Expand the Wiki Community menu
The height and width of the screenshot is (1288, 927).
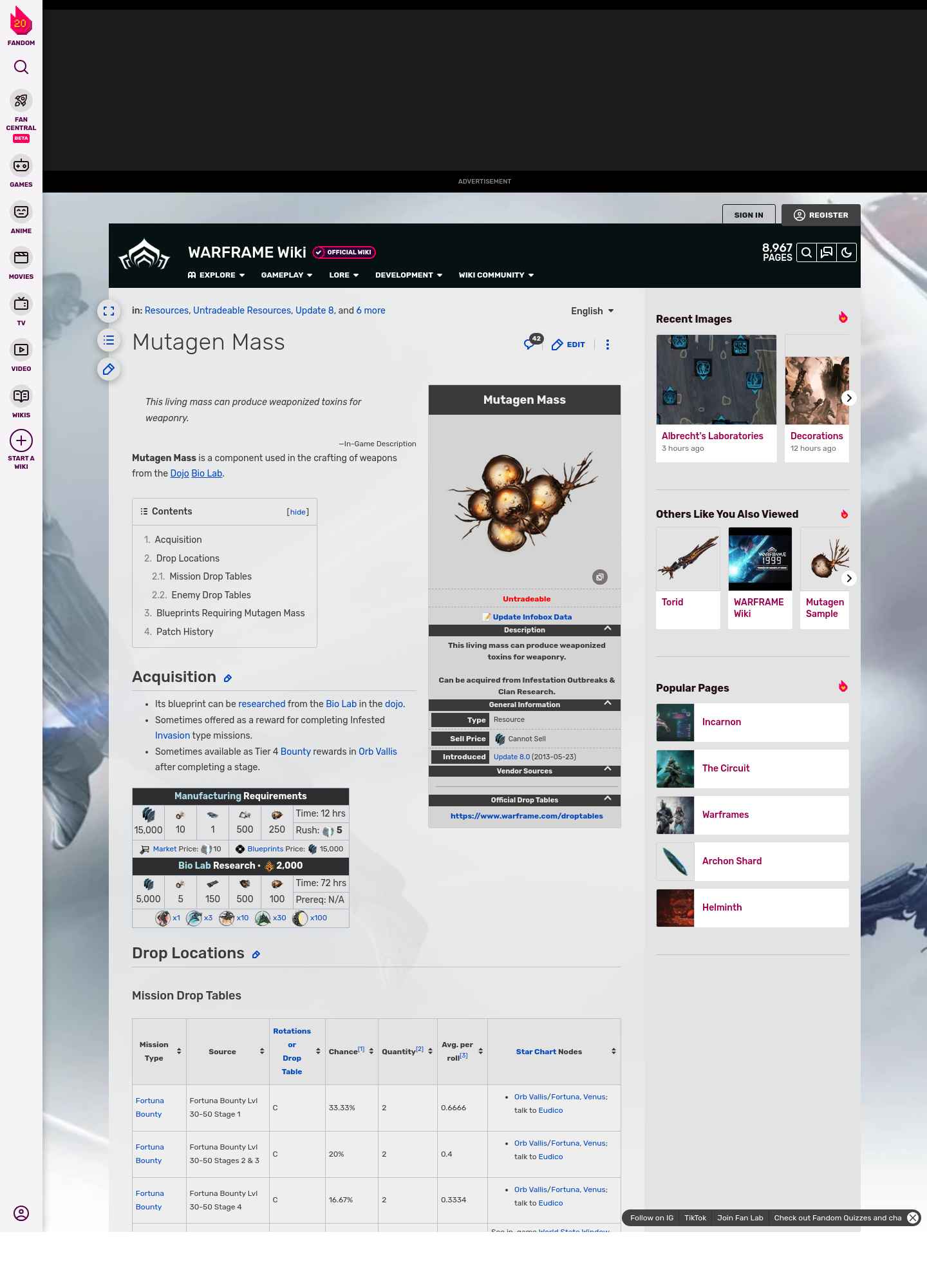click(x=496, y=275)
